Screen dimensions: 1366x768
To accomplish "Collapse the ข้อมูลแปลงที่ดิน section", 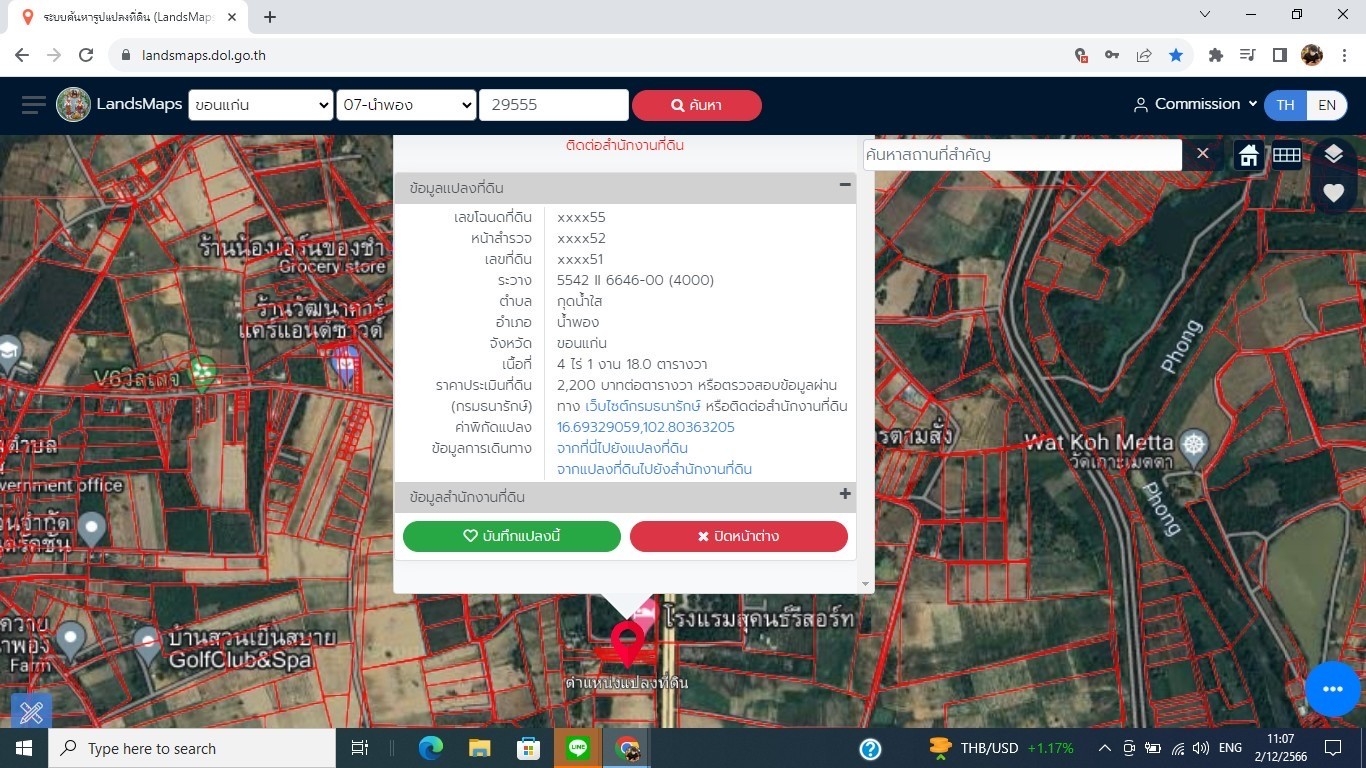I will tap(844, 185).
